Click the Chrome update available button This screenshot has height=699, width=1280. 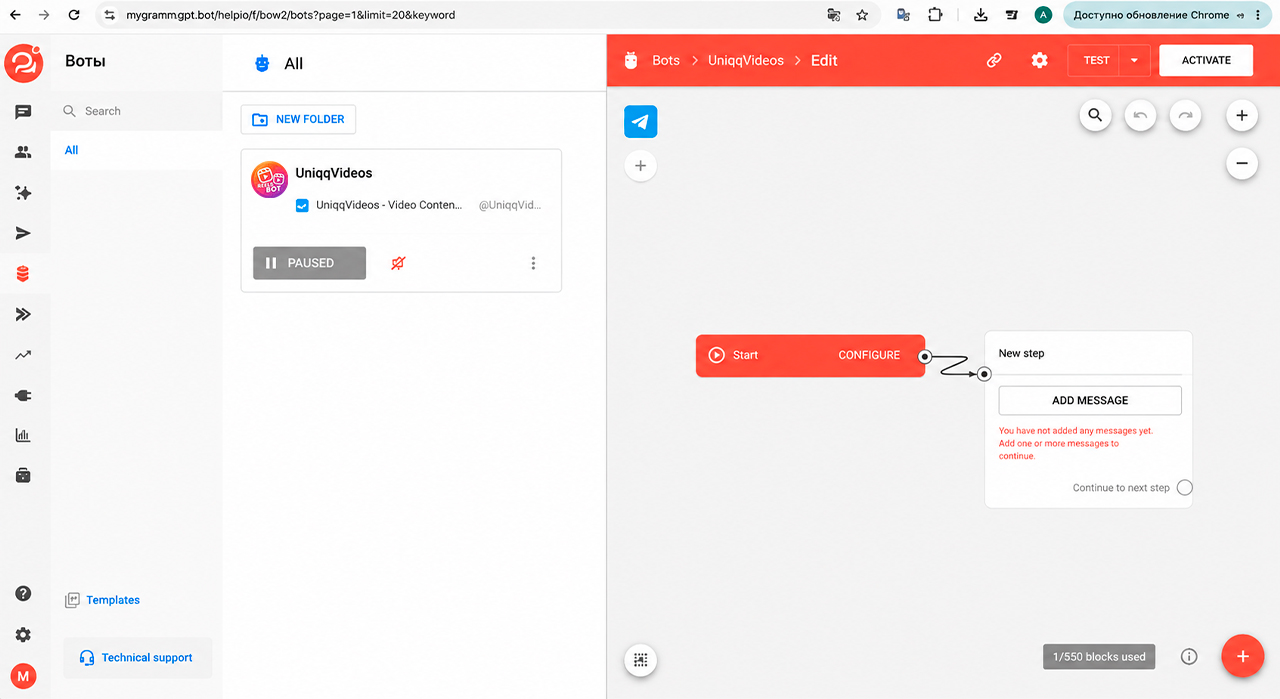coord(1167,15)
